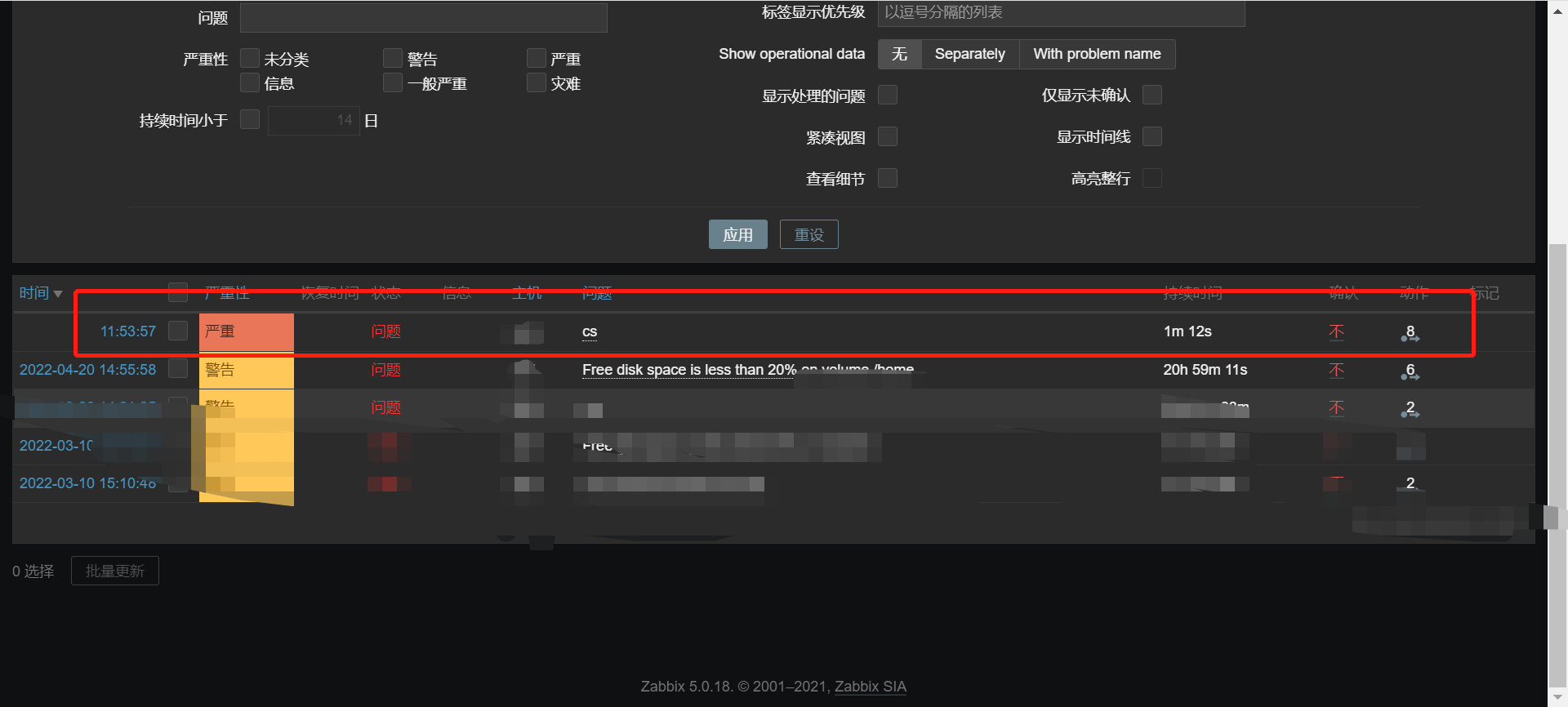
Task: Open the Zabbix SIA footer link
Action: 871,687
